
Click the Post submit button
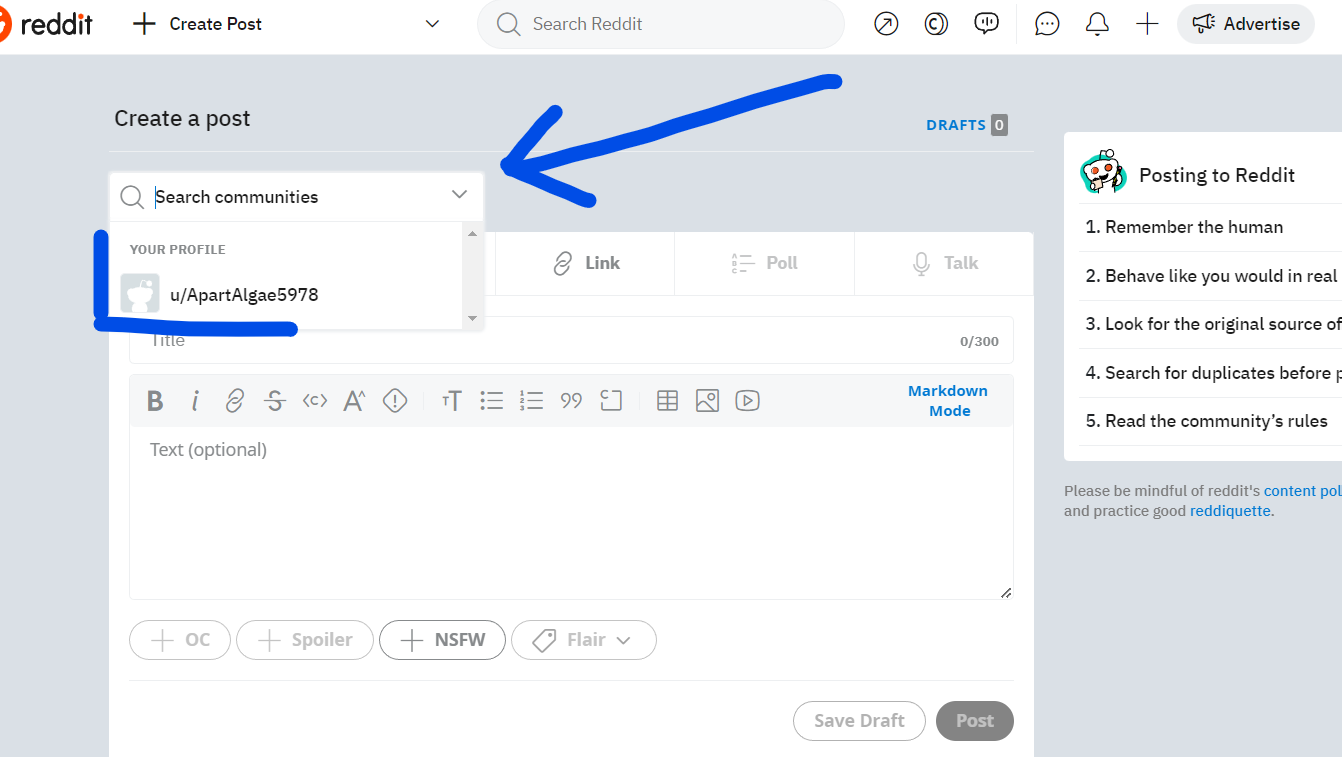click(975, 720)
